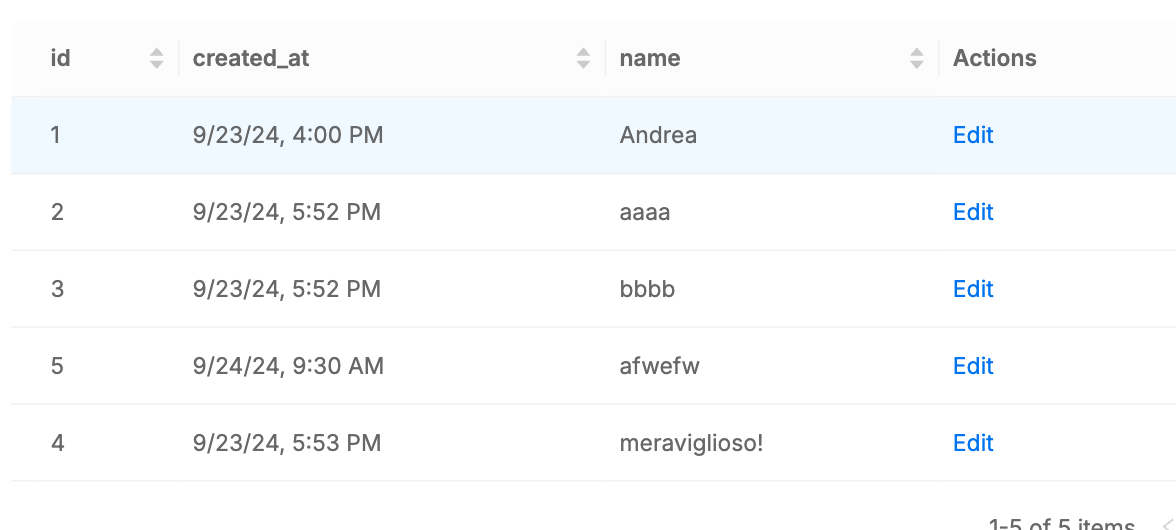Click the sort arrows icon in id column
The height and width of the screenshot is (530, 1176).
tap(156, 59)
